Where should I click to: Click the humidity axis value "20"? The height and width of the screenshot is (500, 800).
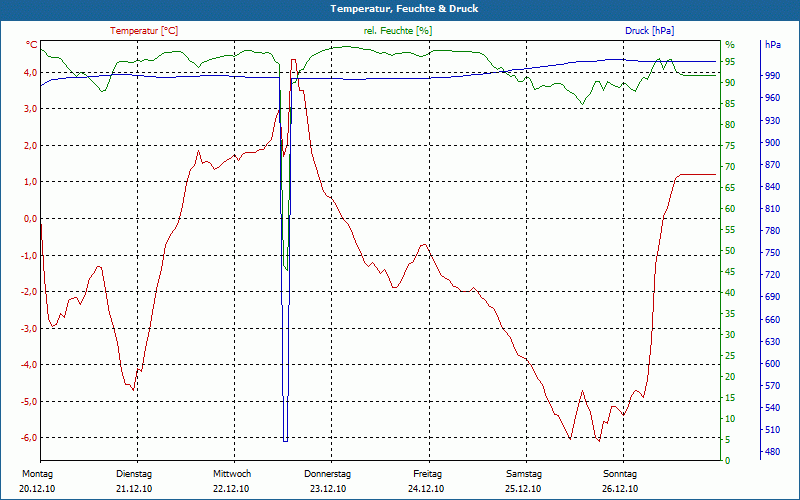coord(730,377)
